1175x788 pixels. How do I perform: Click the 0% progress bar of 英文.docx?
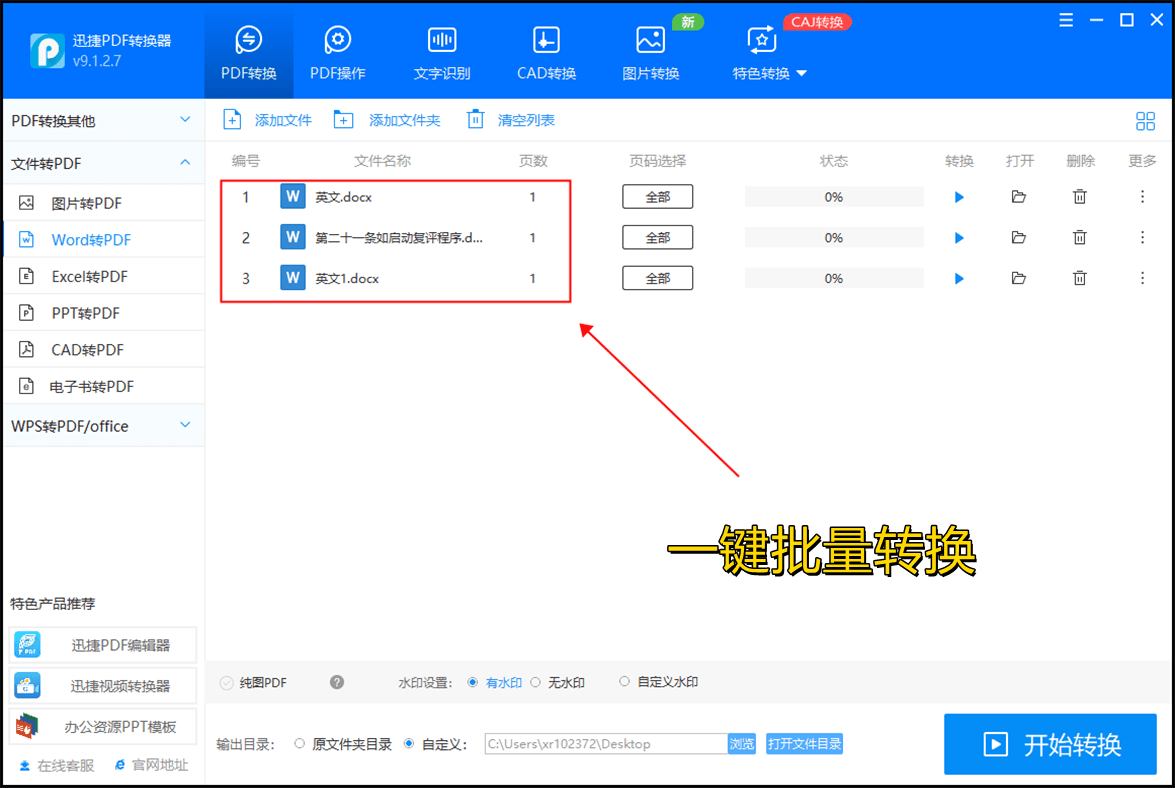[834, 197]
